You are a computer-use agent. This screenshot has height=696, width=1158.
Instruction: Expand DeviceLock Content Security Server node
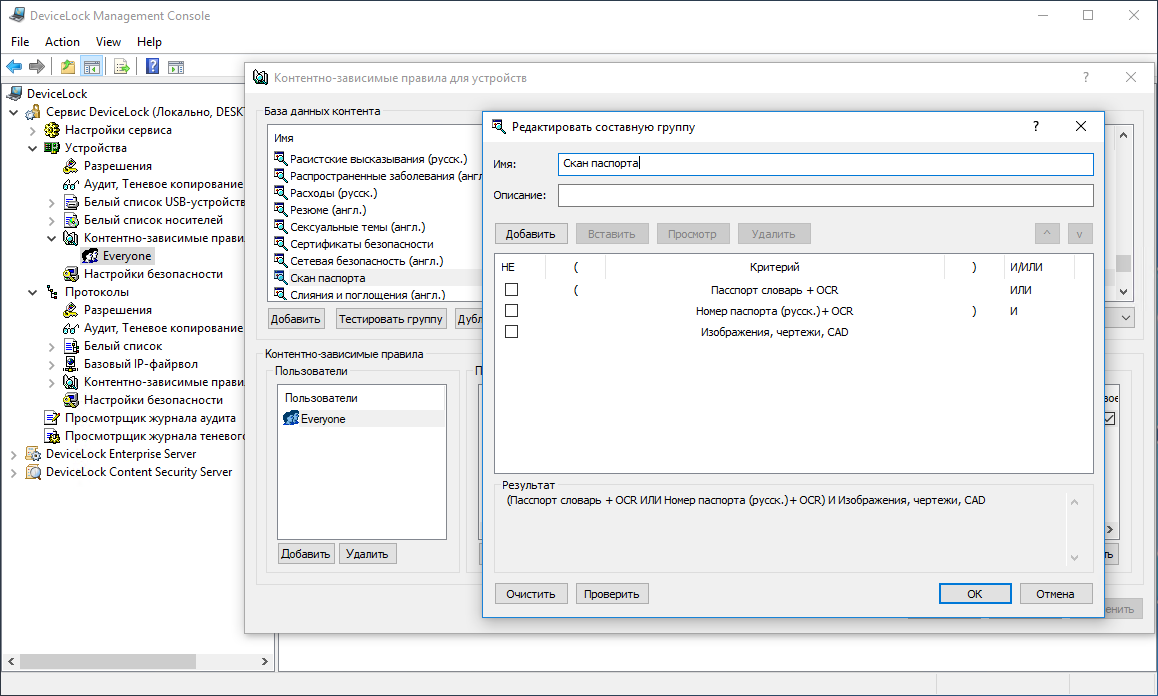pos(14,472)
